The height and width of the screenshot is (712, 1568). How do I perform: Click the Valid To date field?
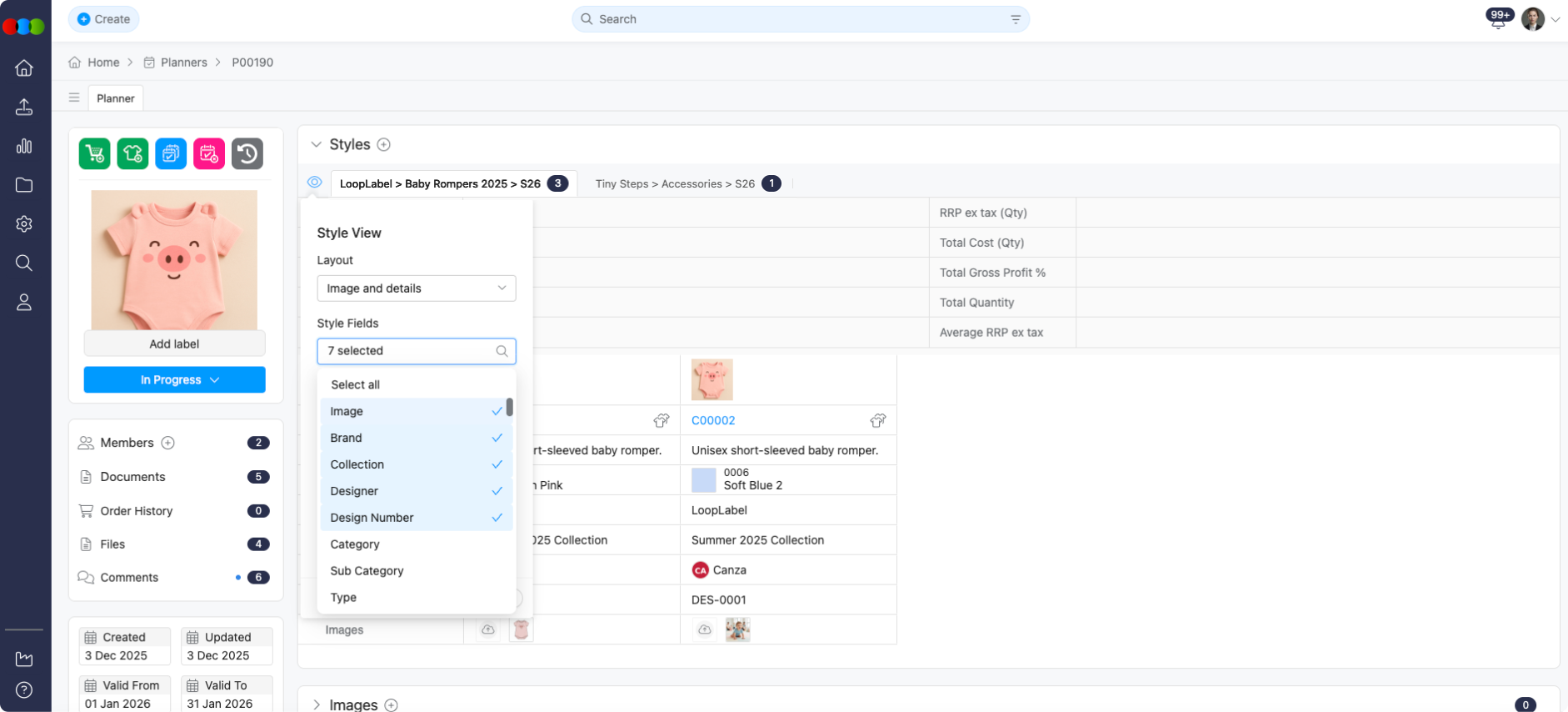[227, 694]
